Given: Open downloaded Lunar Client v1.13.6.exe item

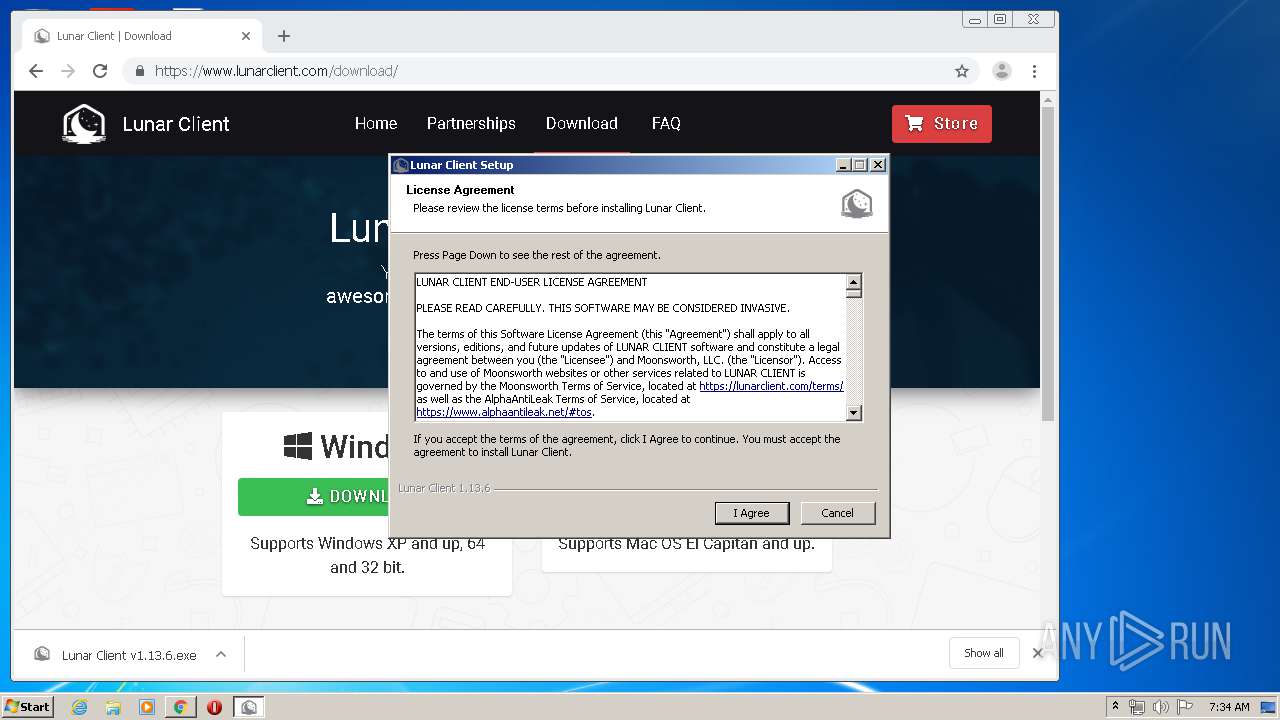Looking at the screenshot, I should (x=129, y=655).
